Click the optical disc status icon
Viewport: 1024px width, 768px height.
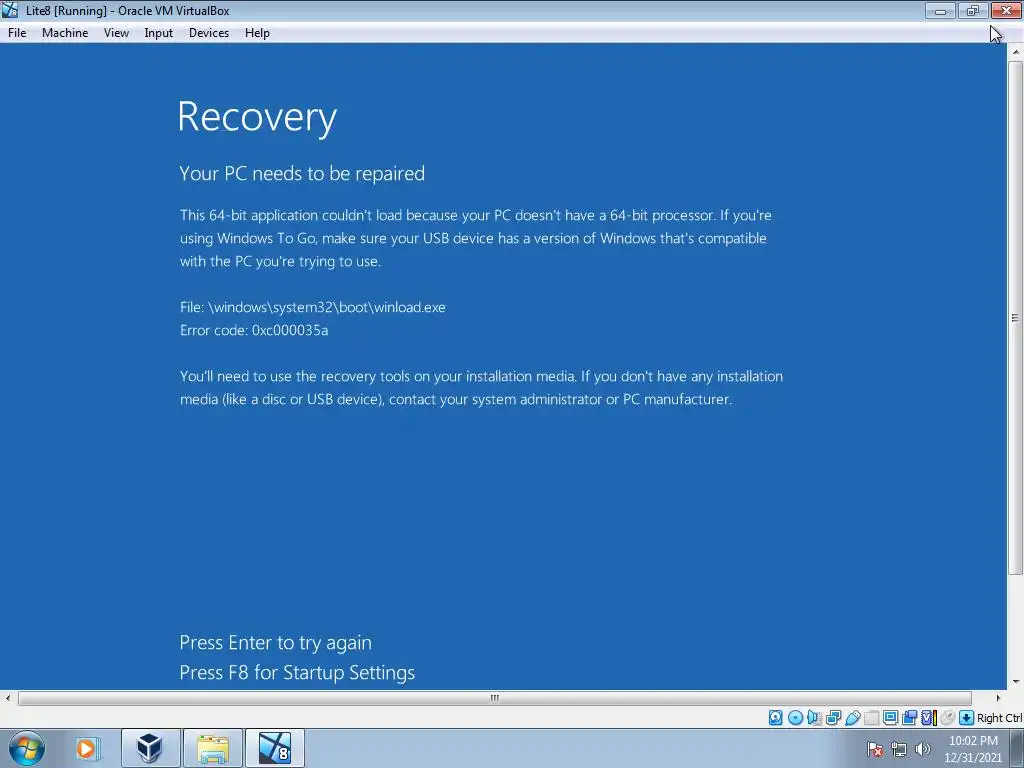click(x=795, y=718)
